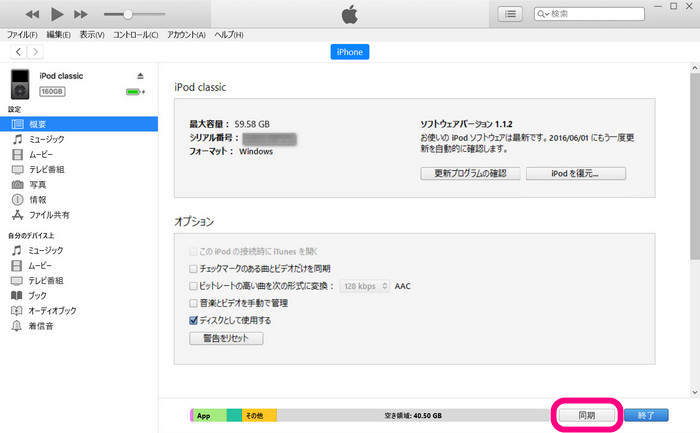Open the ヘルプ(H) menu

(229, 35)
